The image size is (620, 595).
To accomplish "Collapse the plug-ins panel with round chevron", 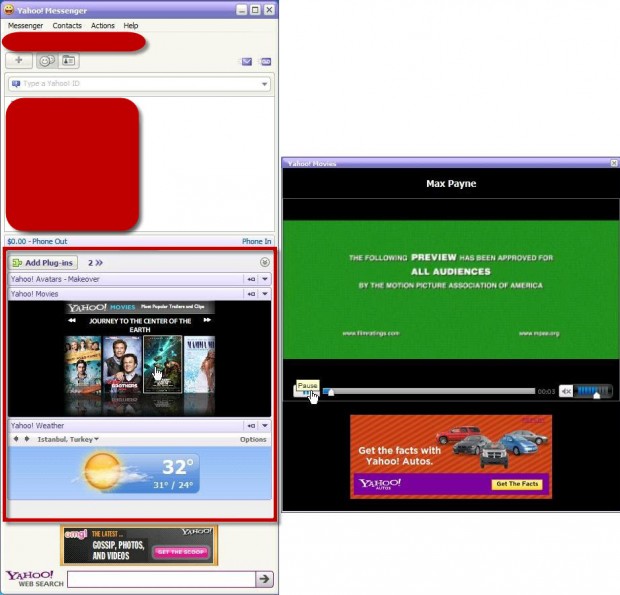I will pos(265,263).
